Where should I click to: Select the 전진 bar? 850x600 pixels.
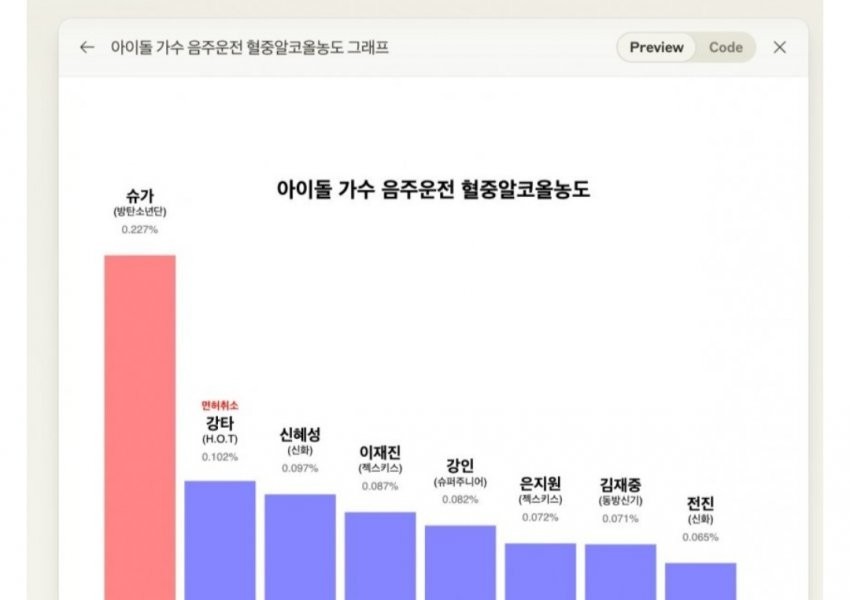tap(700, 580)
